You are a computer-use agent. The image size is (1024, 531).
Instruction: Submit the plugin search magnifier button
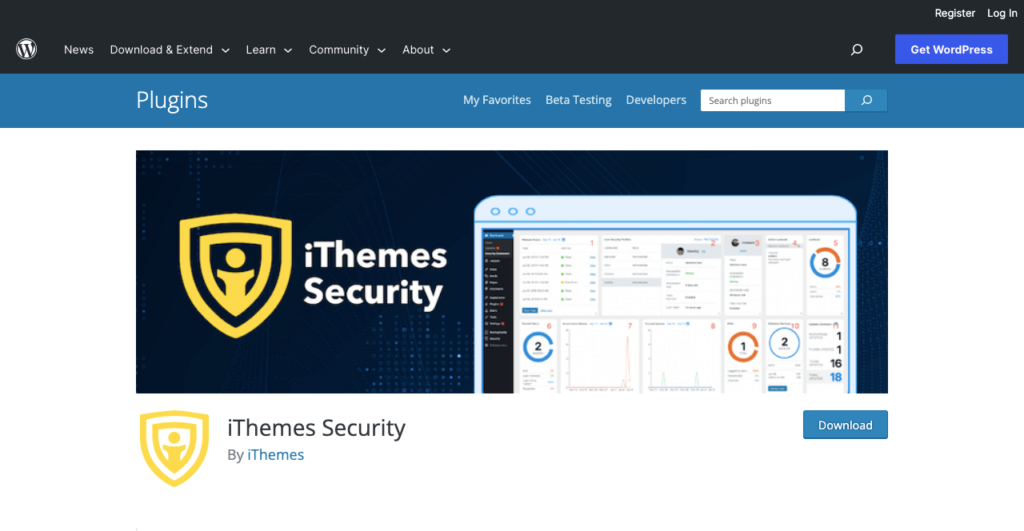[x=866, y=101]
